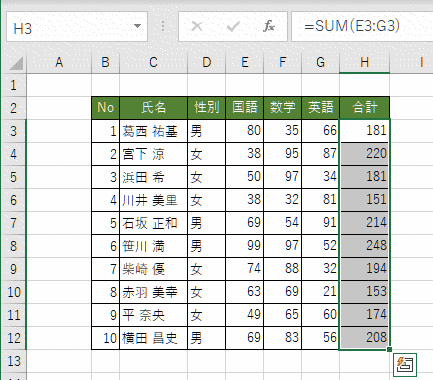The image size is (433, 380).
Task: Select column C header
Action: pos(153,62)
